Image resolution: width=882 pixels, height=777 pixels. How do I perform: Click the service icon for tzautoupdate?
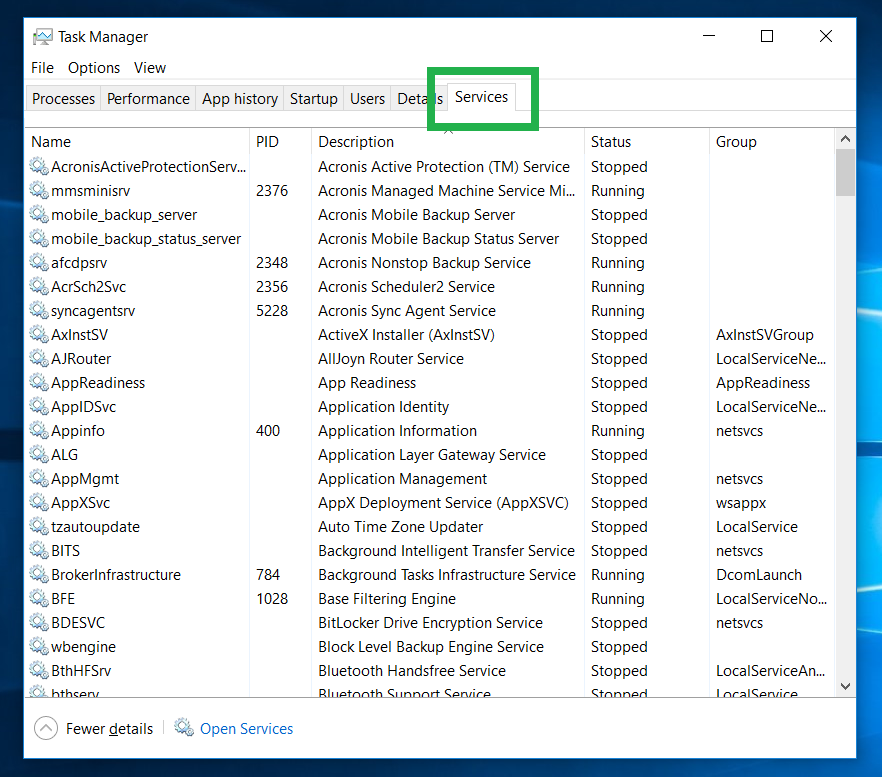click(x=39, y=527)
